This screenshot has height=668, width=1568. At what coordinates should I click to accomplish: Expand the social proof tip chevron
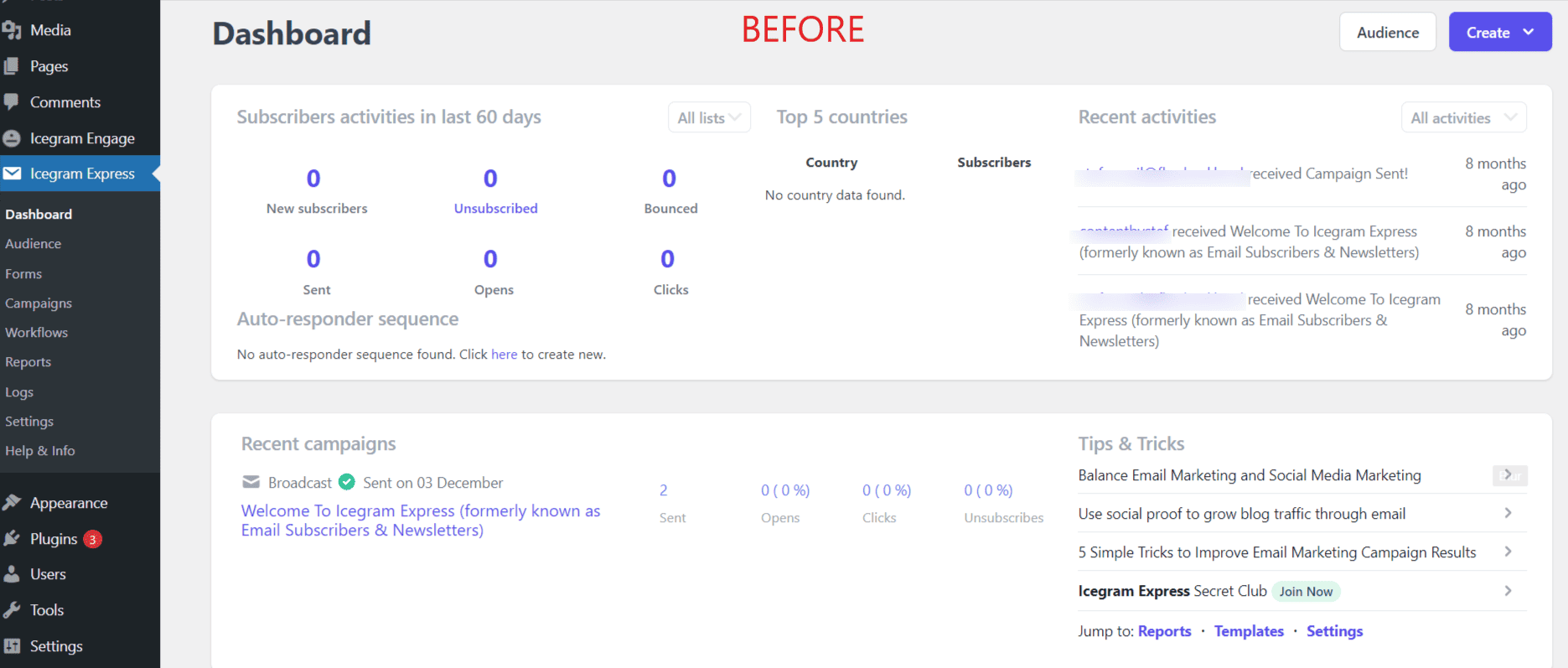point(1508,513)
